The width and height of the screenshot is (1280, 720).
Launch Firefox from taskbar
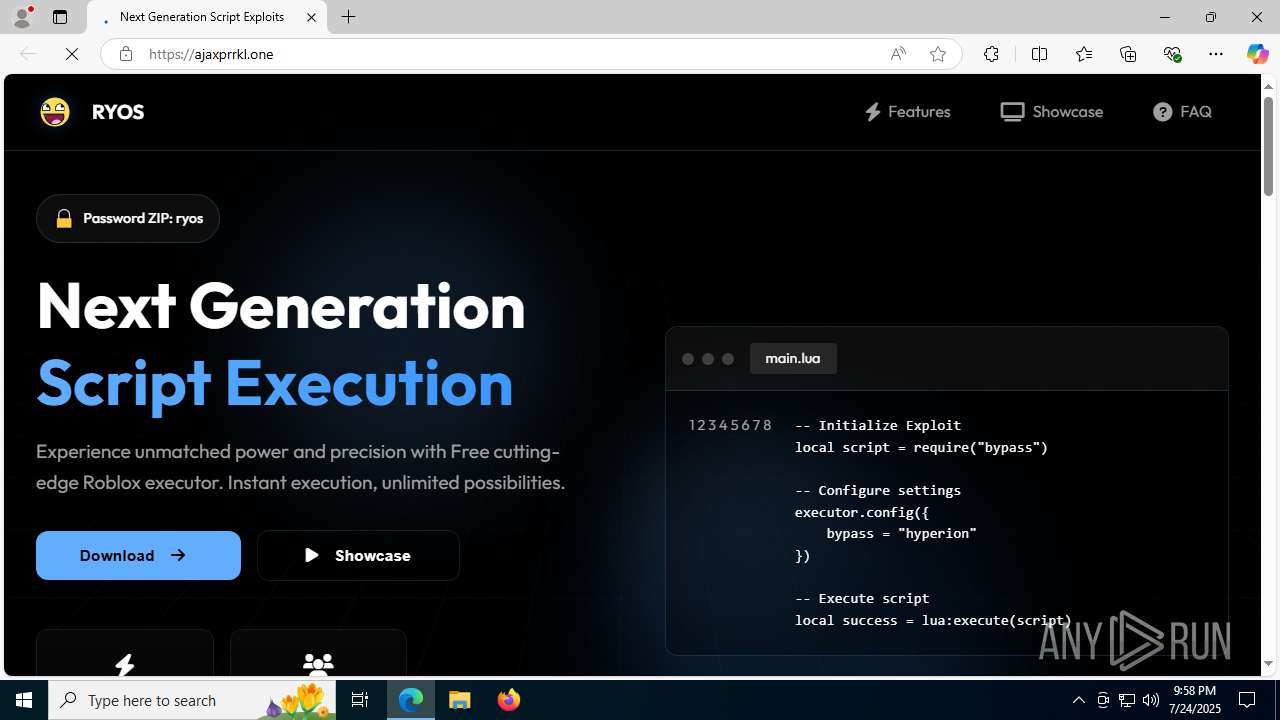tap(509, 700)
